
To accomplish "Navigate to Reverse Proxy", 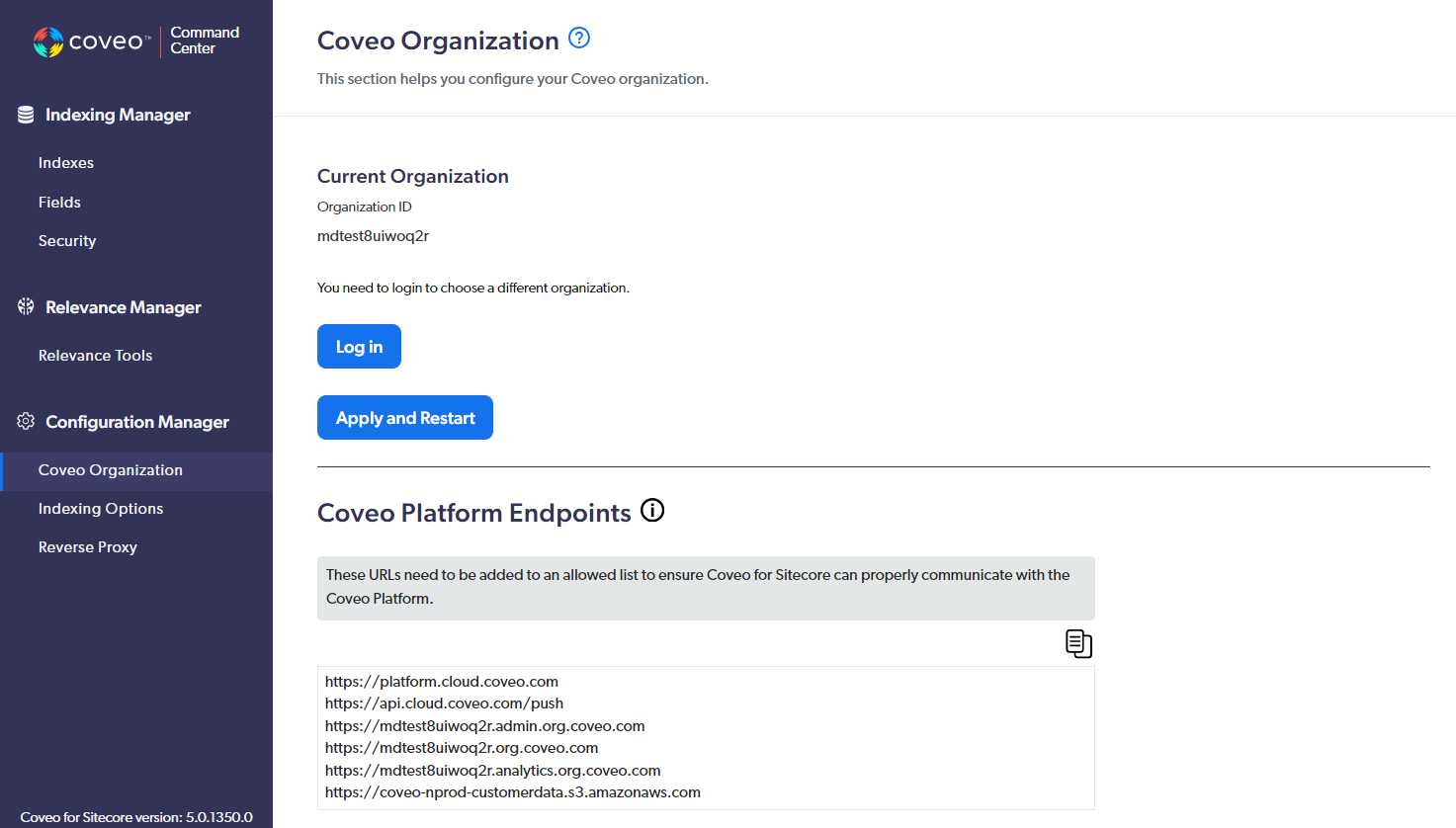I will (x=88, y=547).
